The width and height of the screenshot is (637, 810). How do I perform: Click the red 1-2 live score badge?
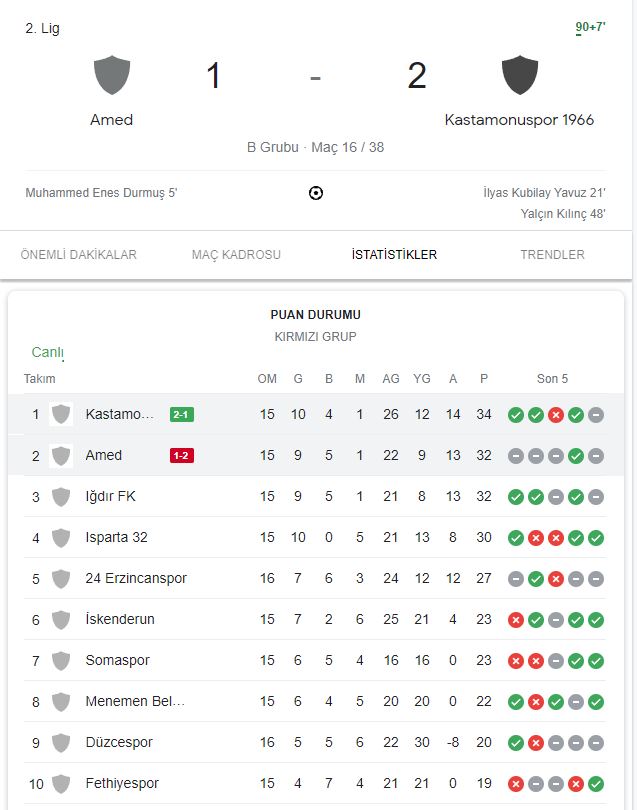tap(182, 456)
